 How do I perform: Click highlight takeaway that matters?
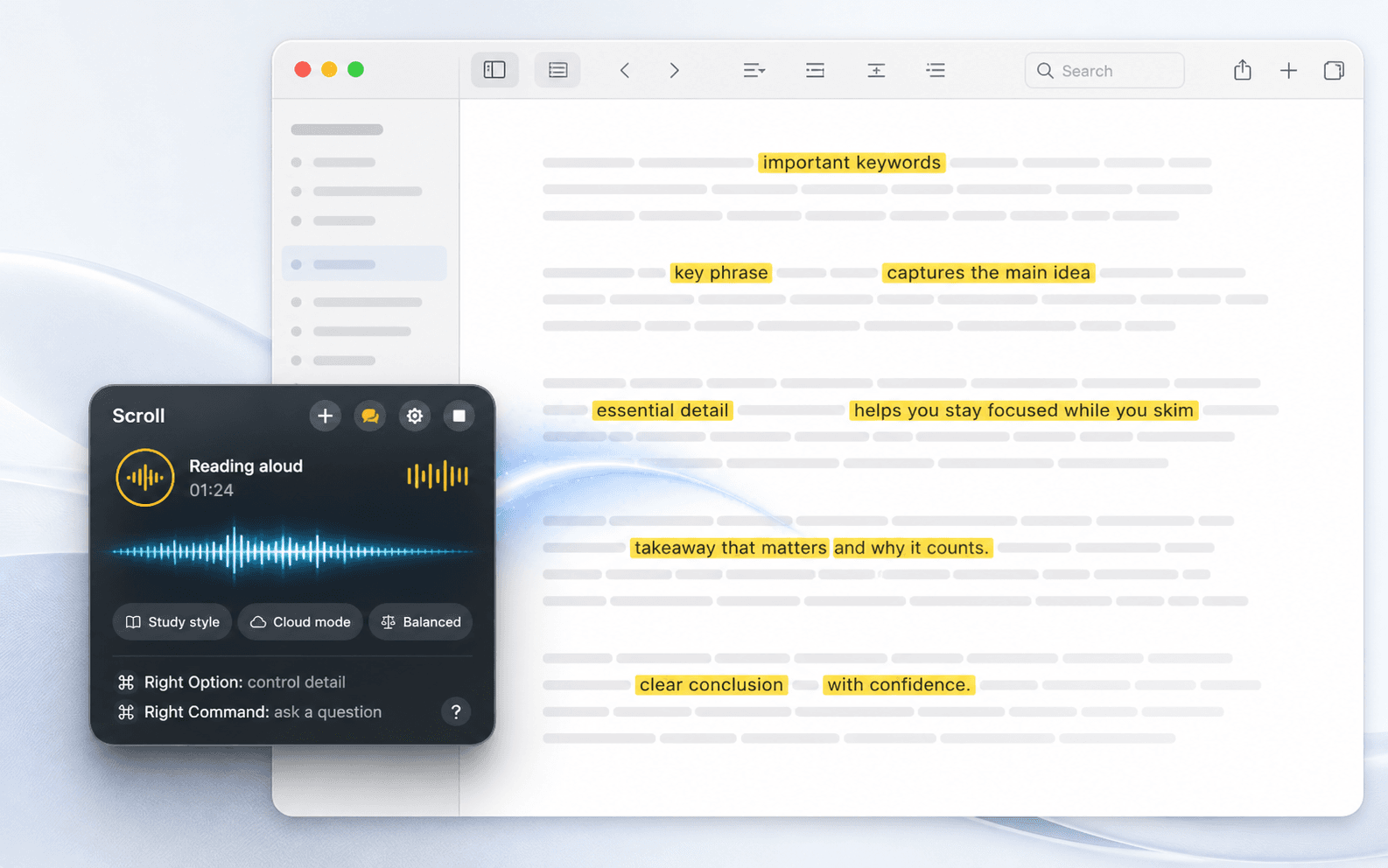731,548
